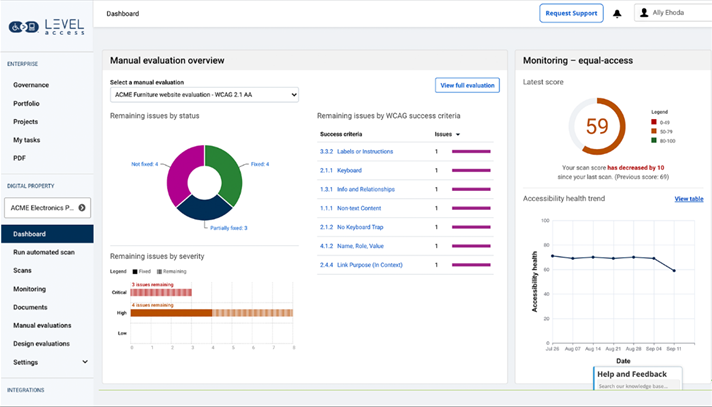712x407 pixels.
Task: Open 1.1.1 Non-text Content link
Action: pos(351,208)
